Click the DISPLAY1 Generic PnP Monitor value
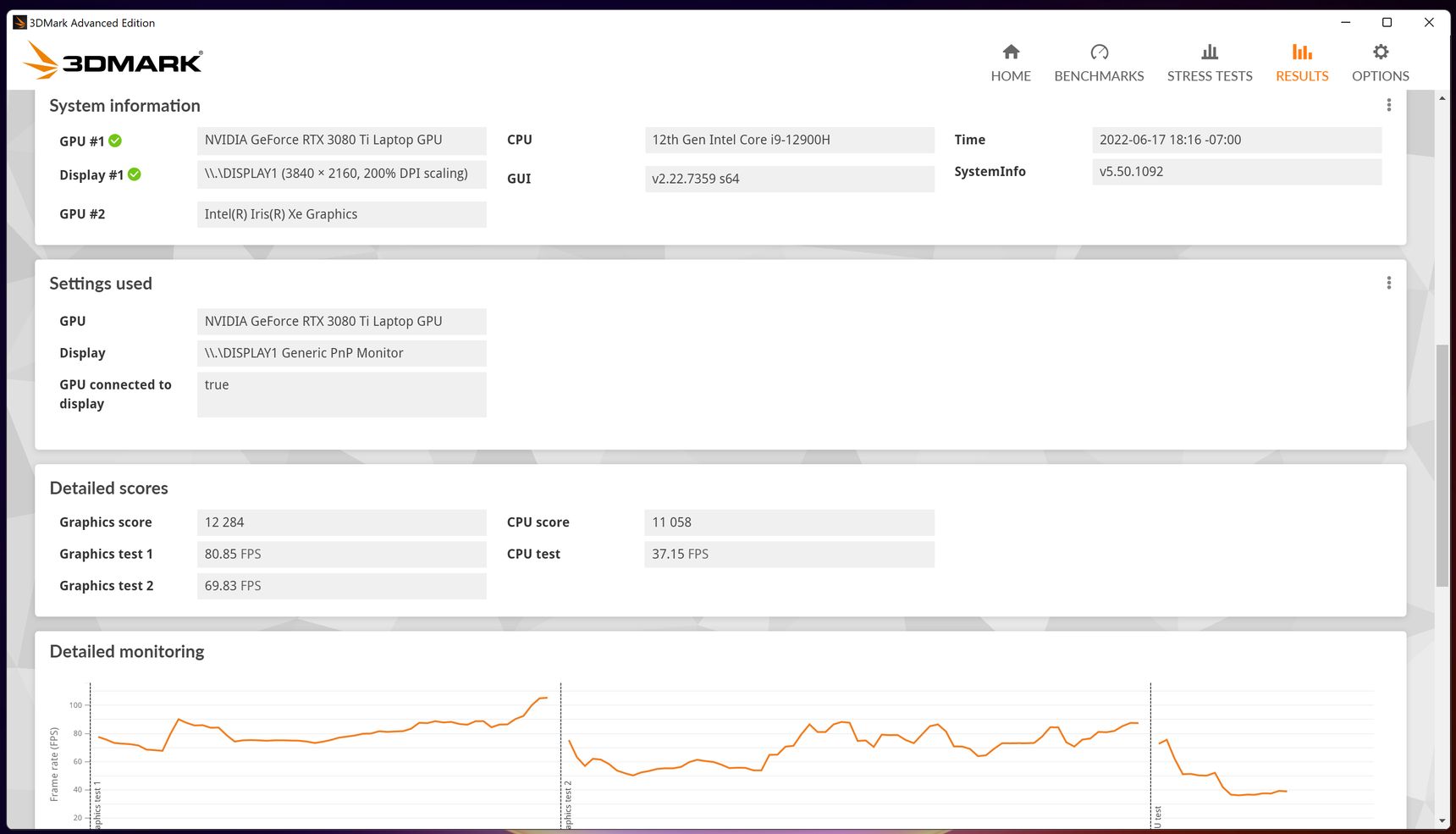 click(x=342, y=353)
